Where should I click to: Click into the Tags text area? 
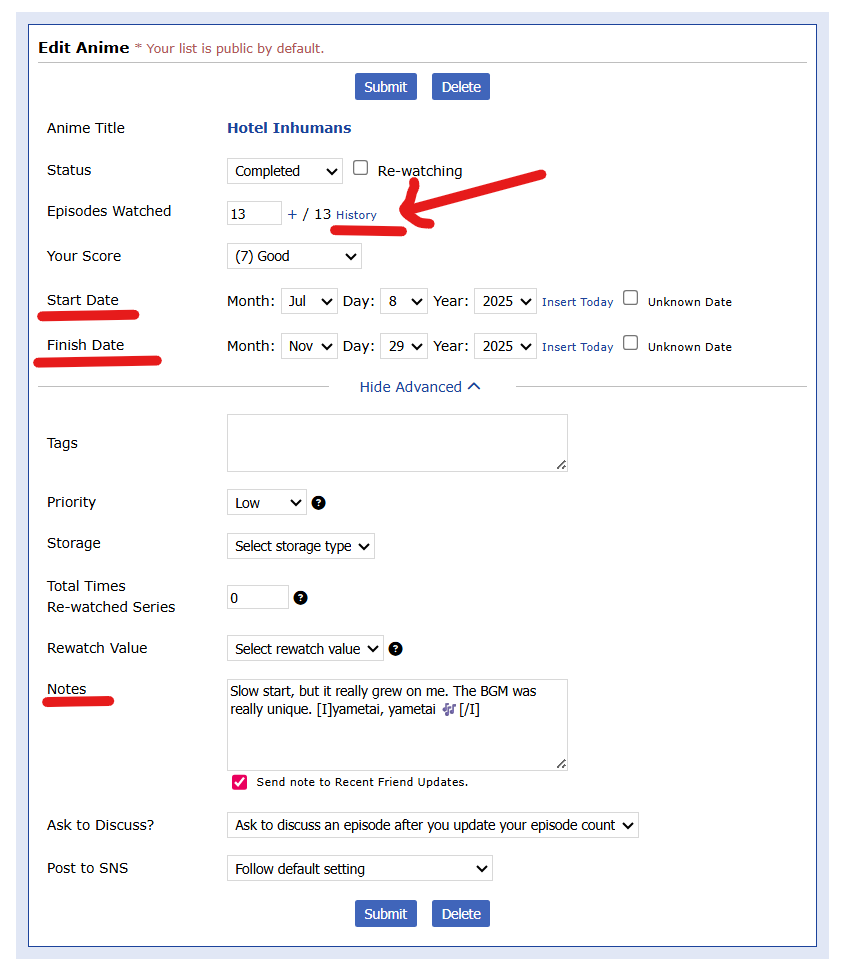coord(397,442)
